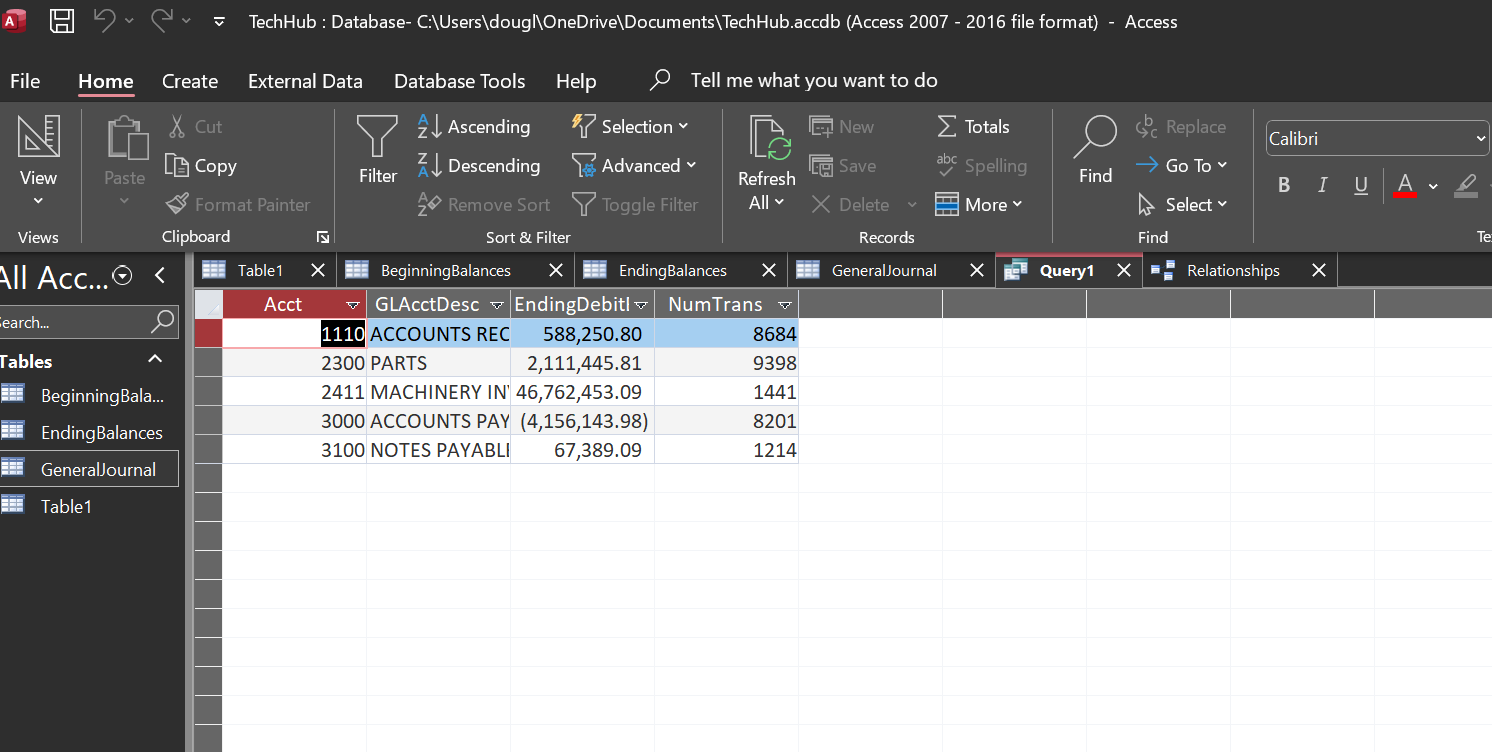Toggle Bold formatting
This screenshot has height=752, width=1492.
(1284, 185)
